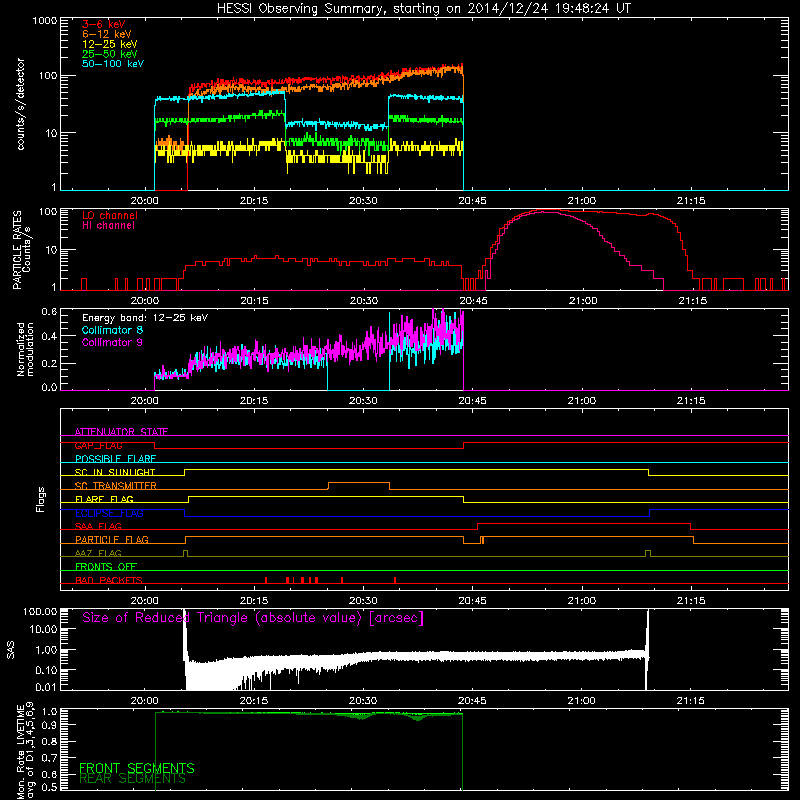800x800 pixels.
Task: Click the 'counts/s/detector' axis label
Action: (x=20, y=104)
